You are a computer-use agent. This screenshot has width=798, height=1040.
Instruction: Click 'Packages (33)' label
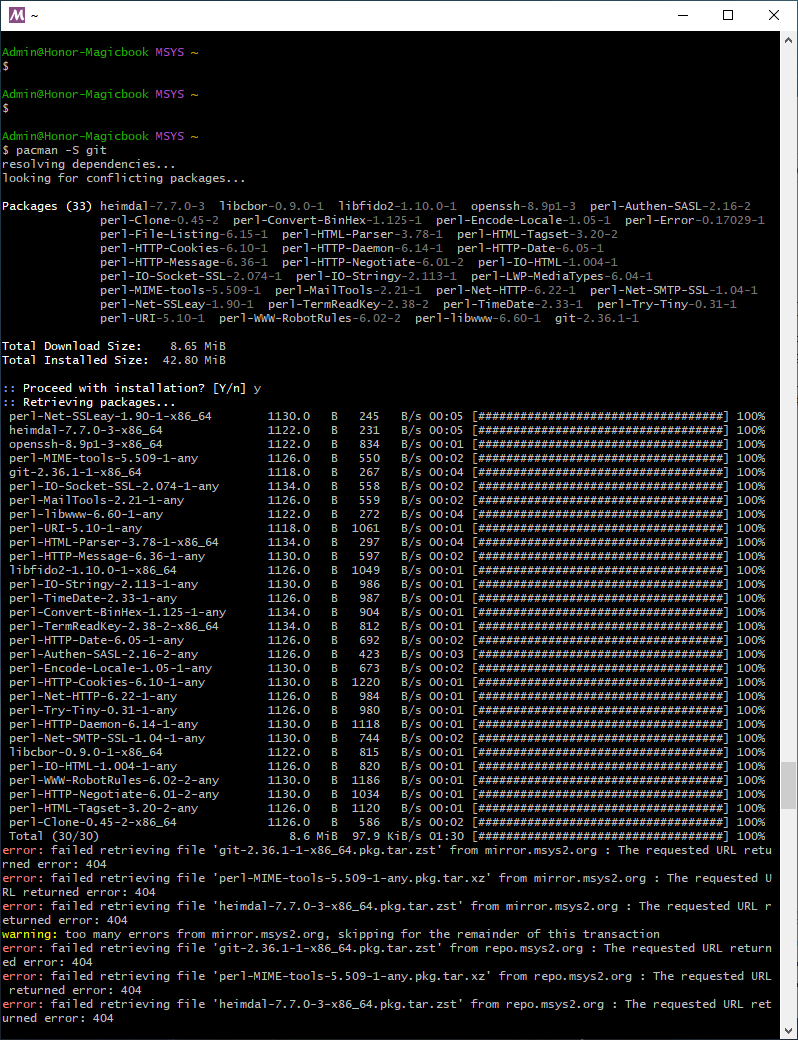pos(47,206)
